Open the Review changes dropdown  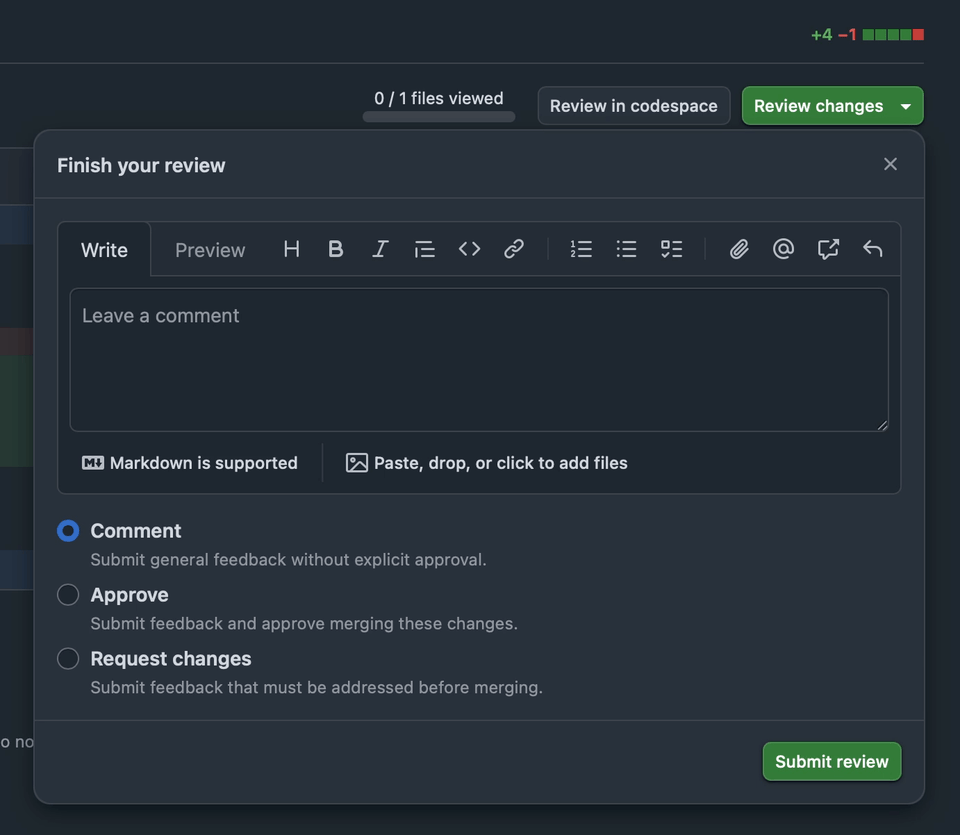(x=833, y=106)
